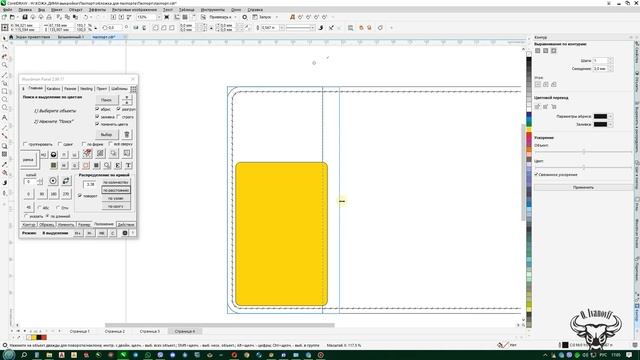Enable the 'группировать' checkbox
640x360 pixels.
(x=25, y=144)
